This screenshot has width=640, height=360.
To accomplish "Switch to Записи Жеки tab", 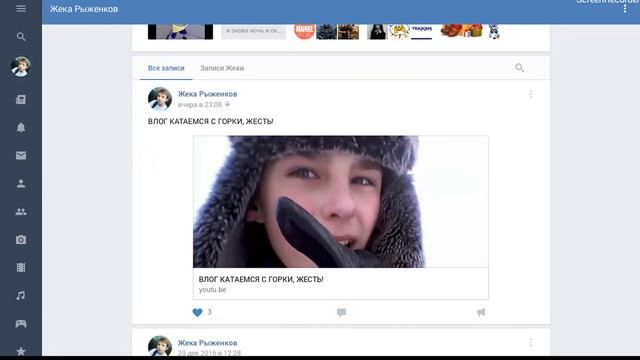I will point(222,68).
